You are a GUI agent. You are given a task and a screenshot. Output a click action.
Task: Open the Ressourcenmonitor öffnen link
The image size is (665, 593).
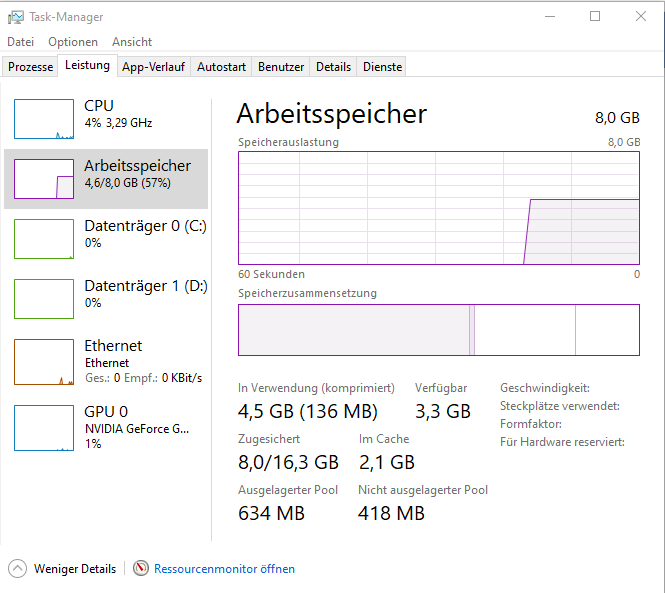click(224, 569)
